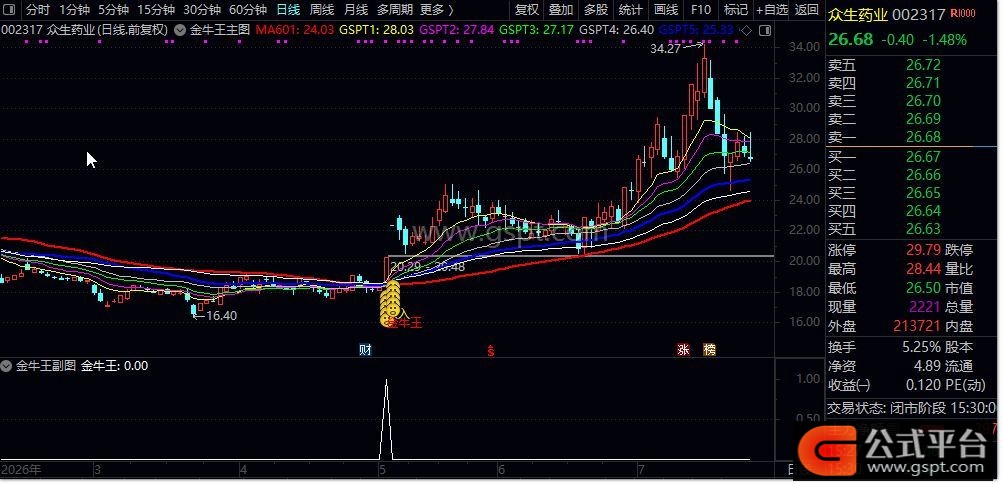
Task: Click the 榜 ranking event marker
Action: 709,350
